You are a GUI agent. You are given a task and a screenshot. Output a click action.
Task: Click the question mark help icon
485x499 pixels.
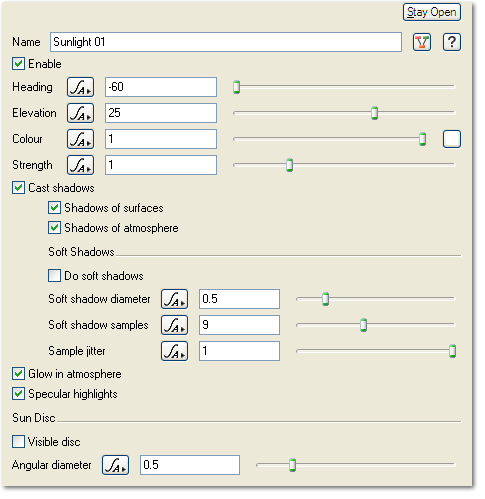(x=452, y=42)
